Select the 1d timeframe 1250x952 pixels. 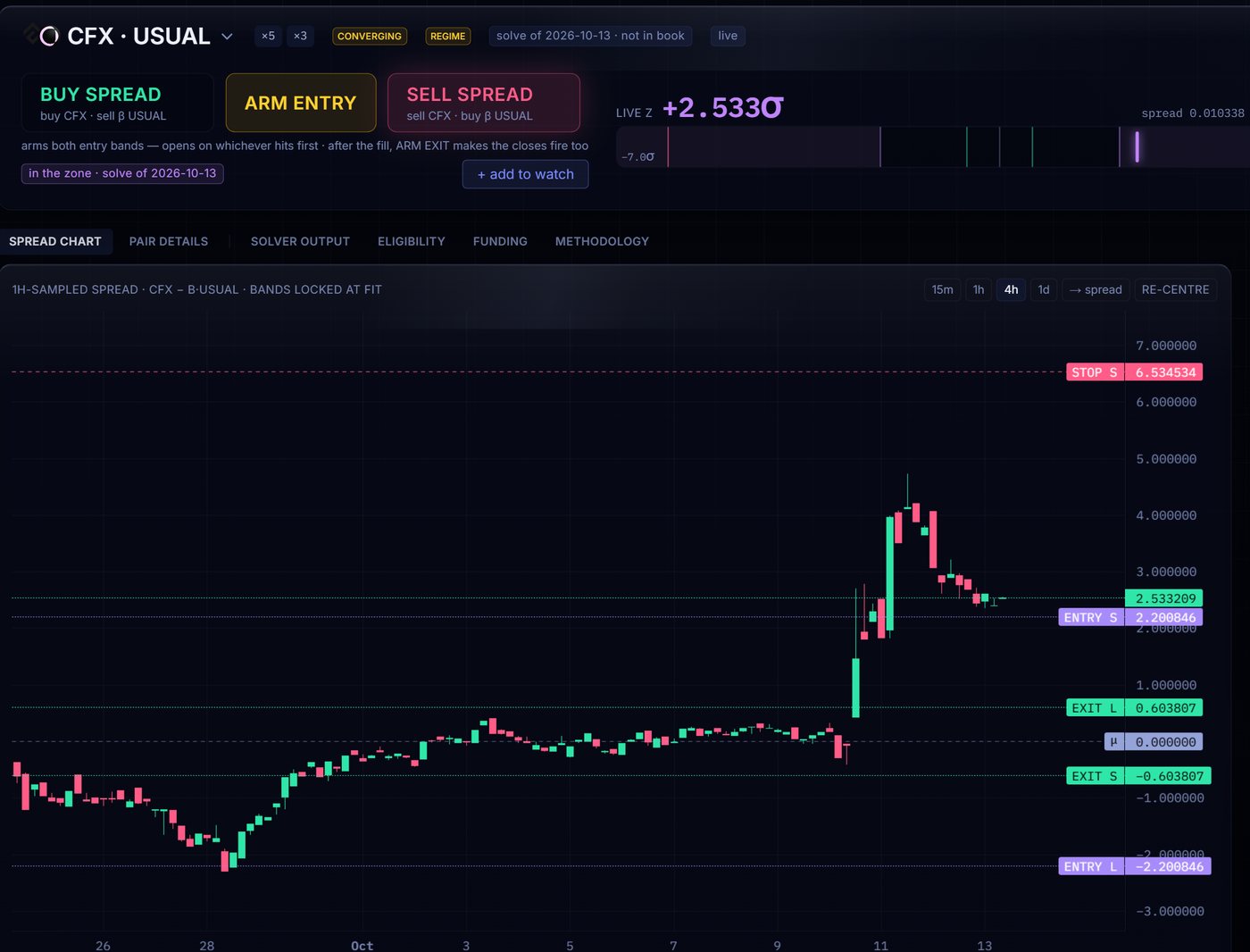[x=1044, y=289]
